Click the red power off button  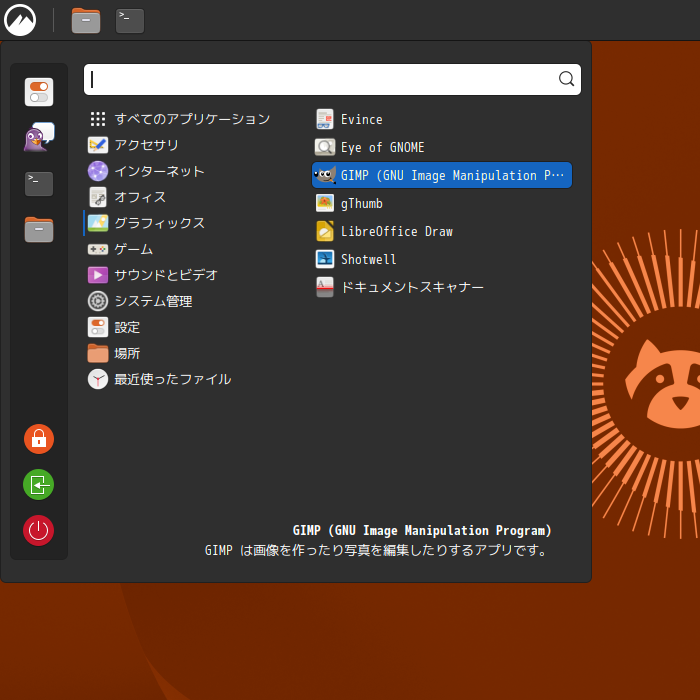tap(38, 530)
